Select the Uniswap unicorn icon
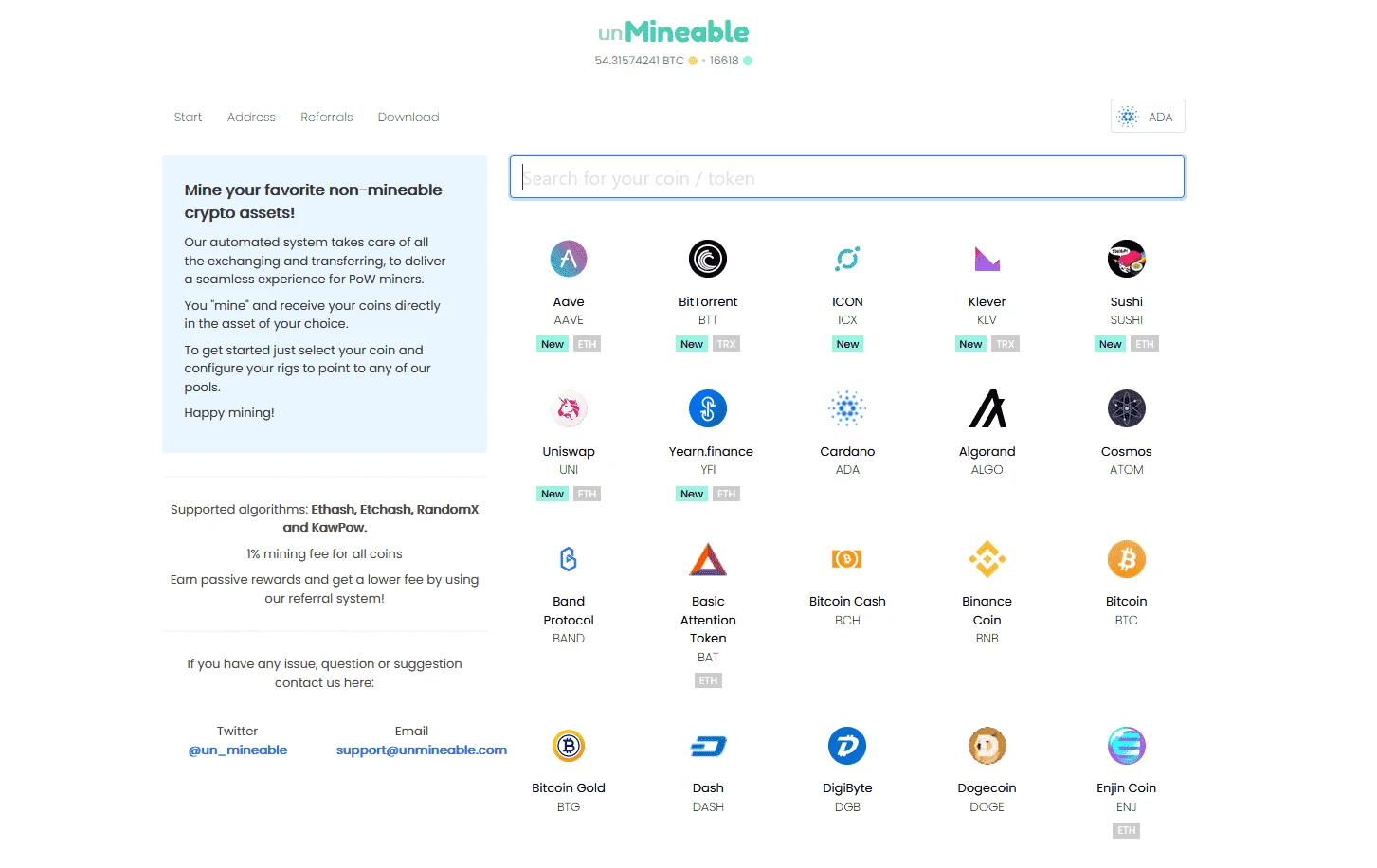The image size is (1377, 868). click(569, 408)
